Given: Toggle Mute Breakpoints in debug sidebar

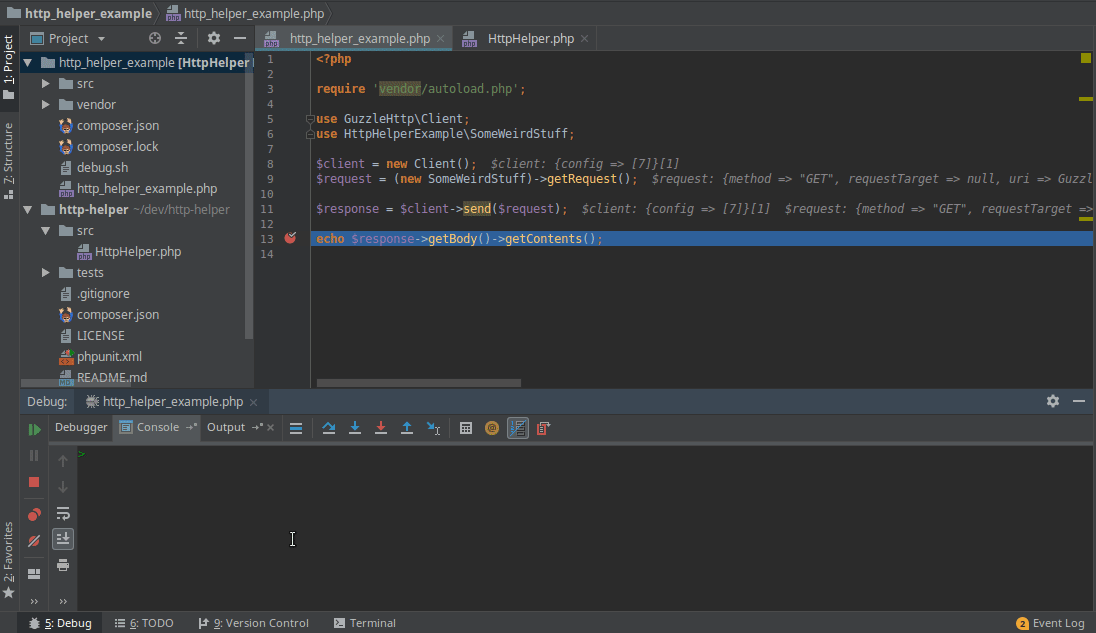Looking at the screenshot, I should click(x=34, y=541).
